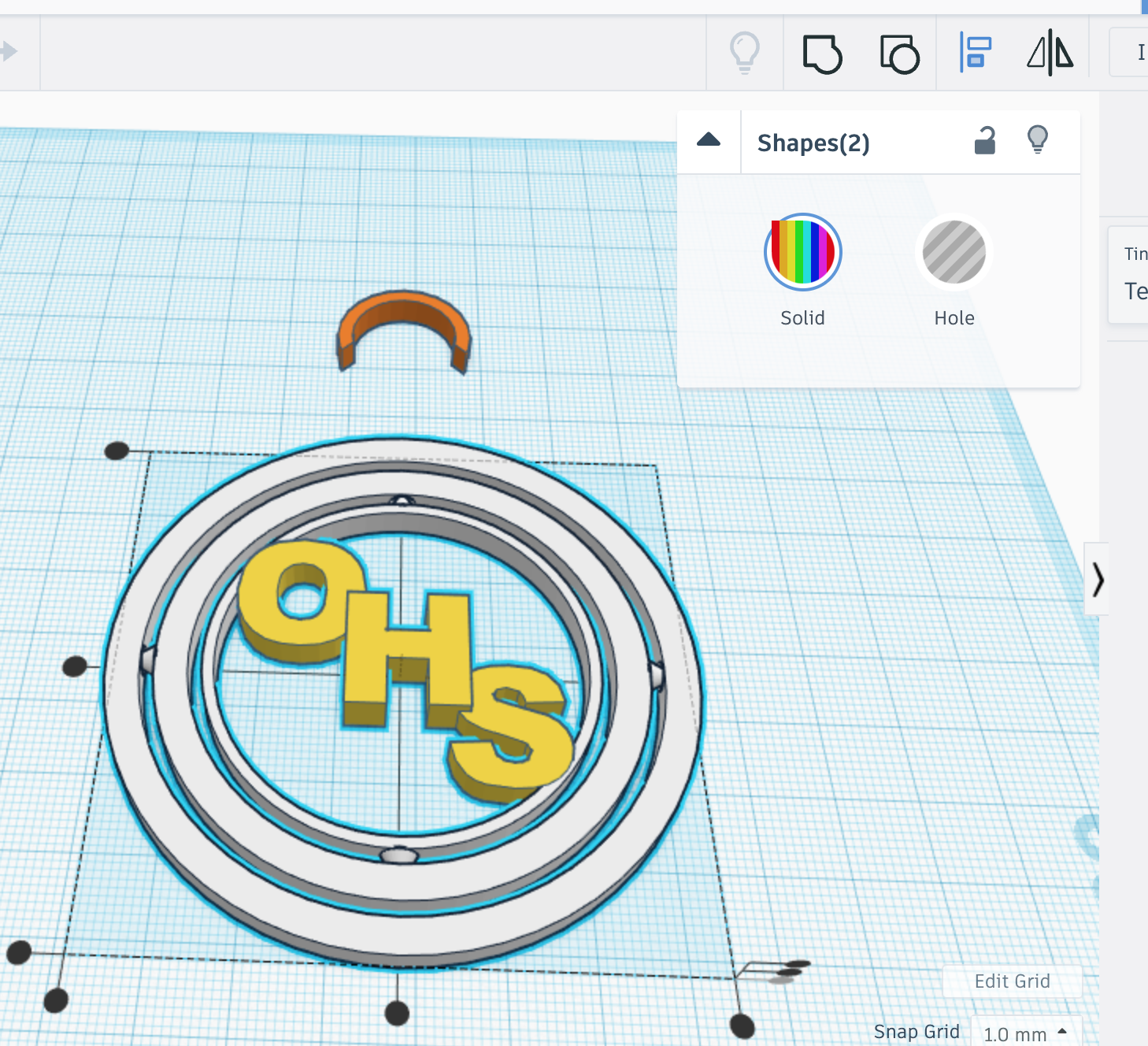
Task: Click the Show All lightbulb in the top toolbar
Action: (744, 53)
